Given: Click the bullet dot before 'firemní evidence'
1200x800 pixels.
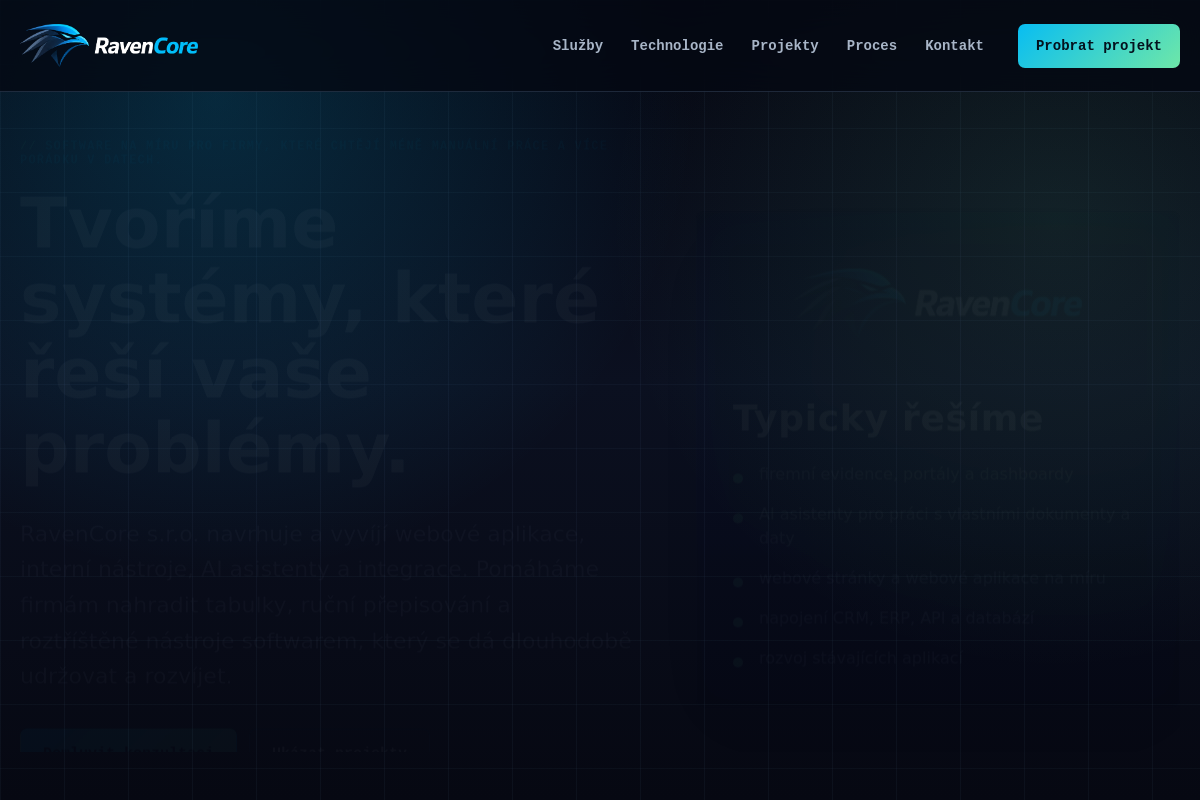Looking at the screenshot, I should click(738, 479).
